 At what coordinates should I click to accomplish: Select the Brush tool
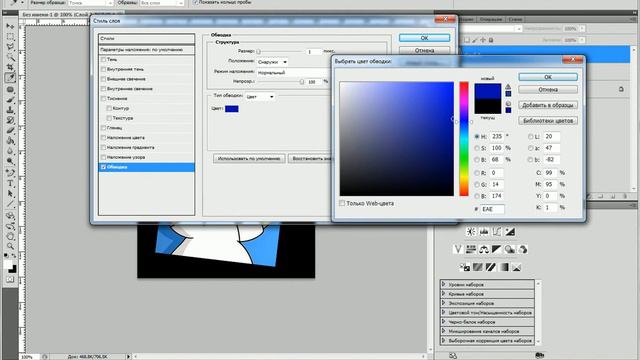point(10,100)
